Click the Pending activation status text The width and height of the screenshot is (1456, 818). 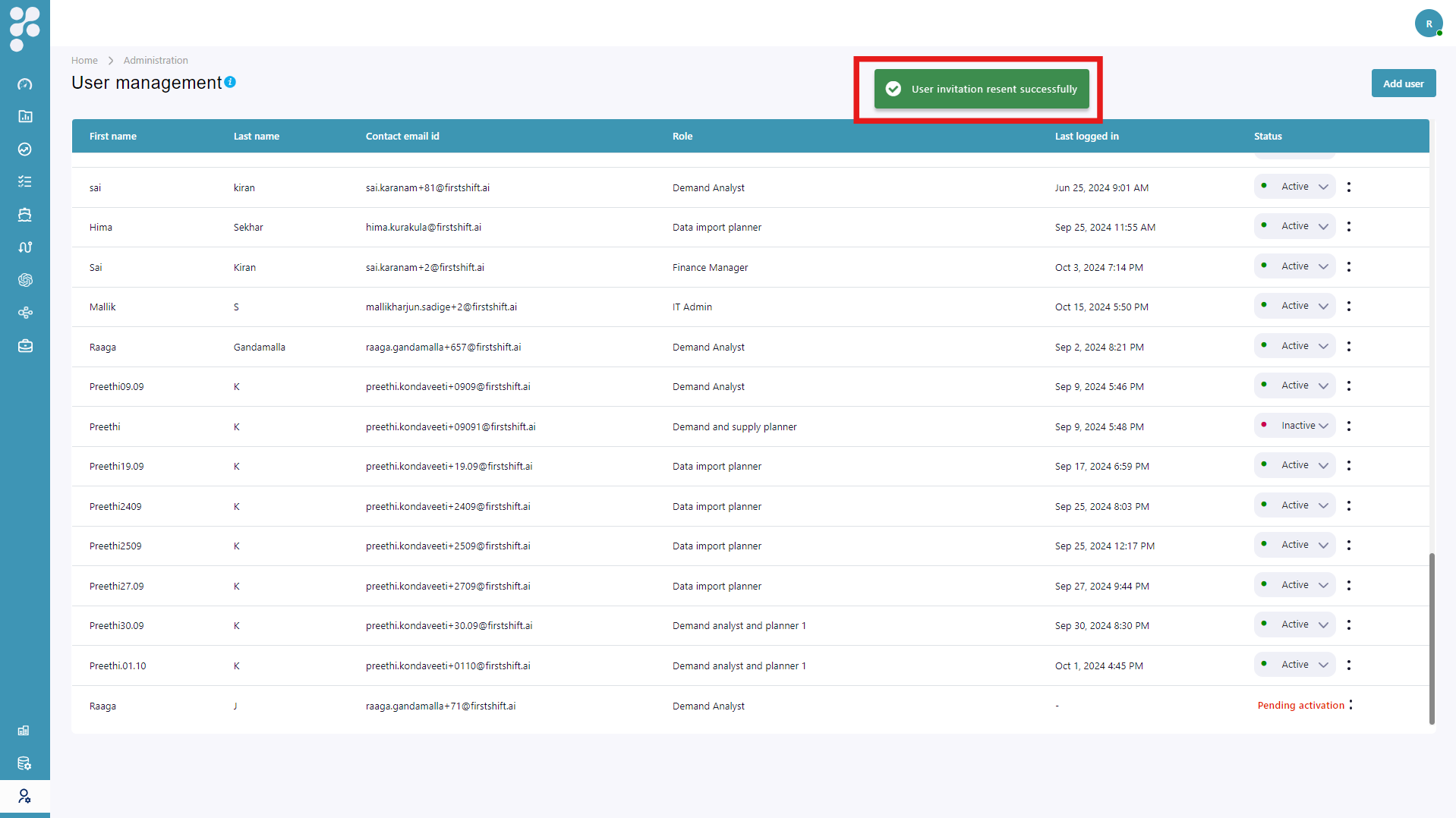click(1300, 706)
